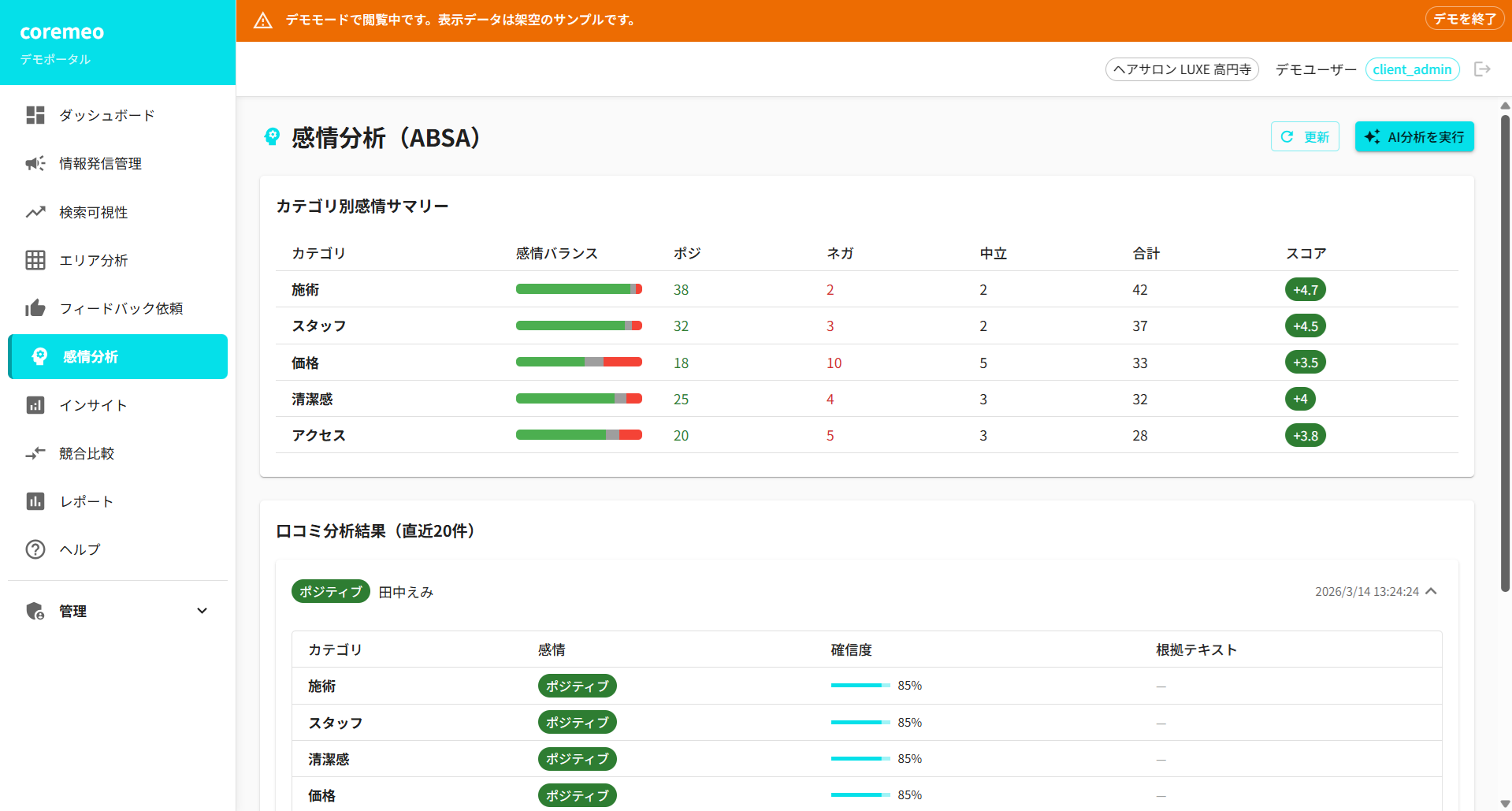Image resolution: width=1512 pixels, height=811 pixels.
Task: Click the logout icon in the header
Action: (1482, 69)
